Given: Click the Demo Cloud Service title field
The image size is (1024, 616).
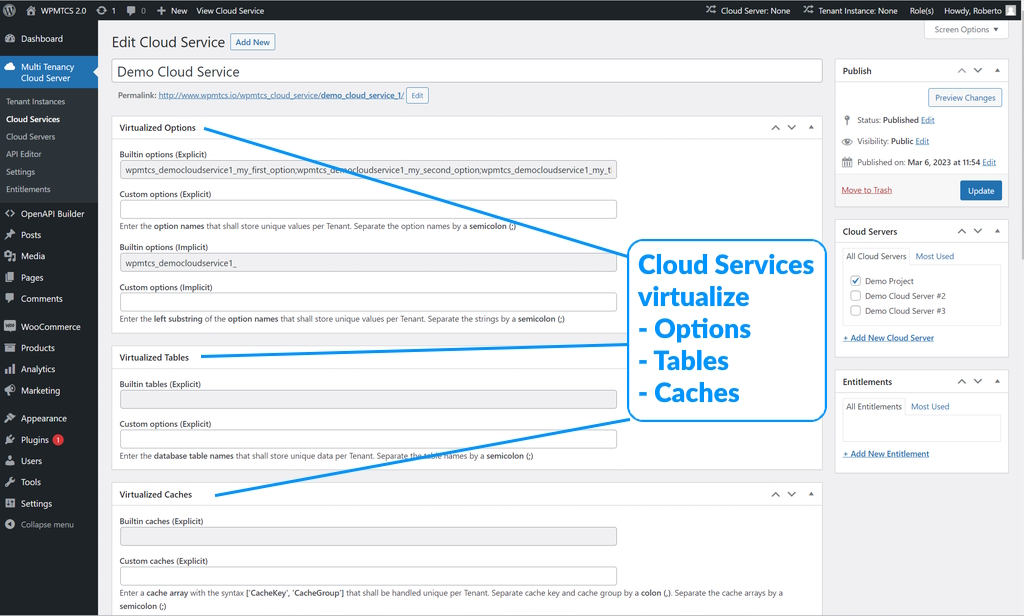Looking at the screenshot, I should tap(466, 71).
